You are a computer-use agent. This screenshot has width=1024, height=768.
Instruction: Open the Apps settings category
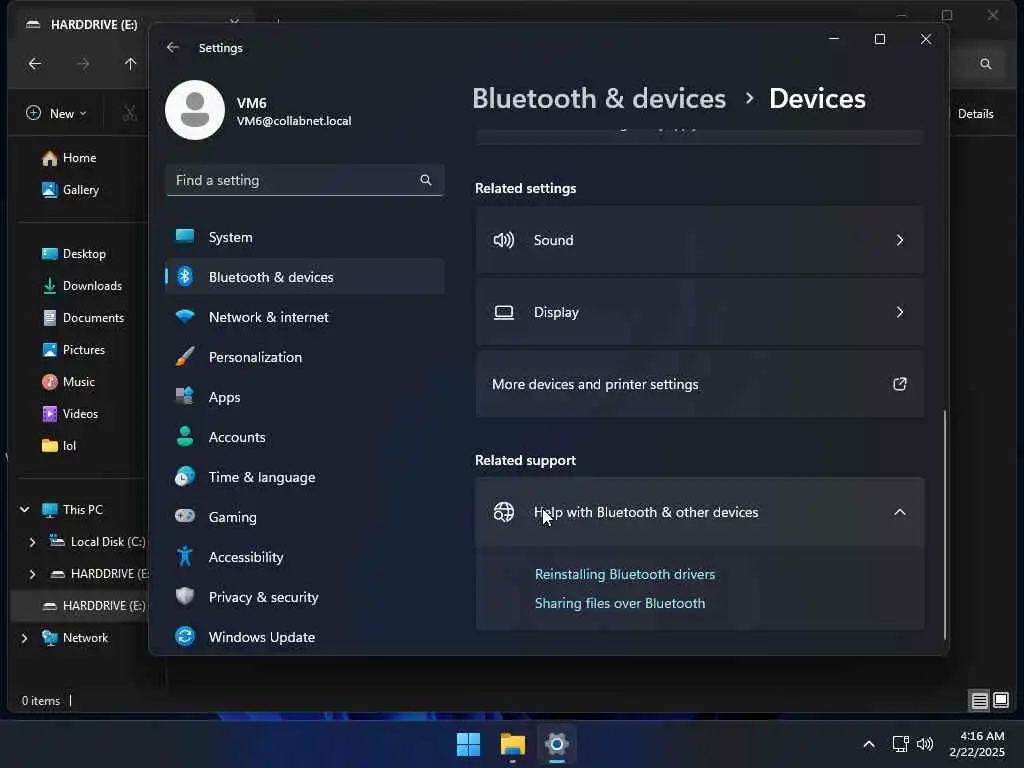coord(305,397)
